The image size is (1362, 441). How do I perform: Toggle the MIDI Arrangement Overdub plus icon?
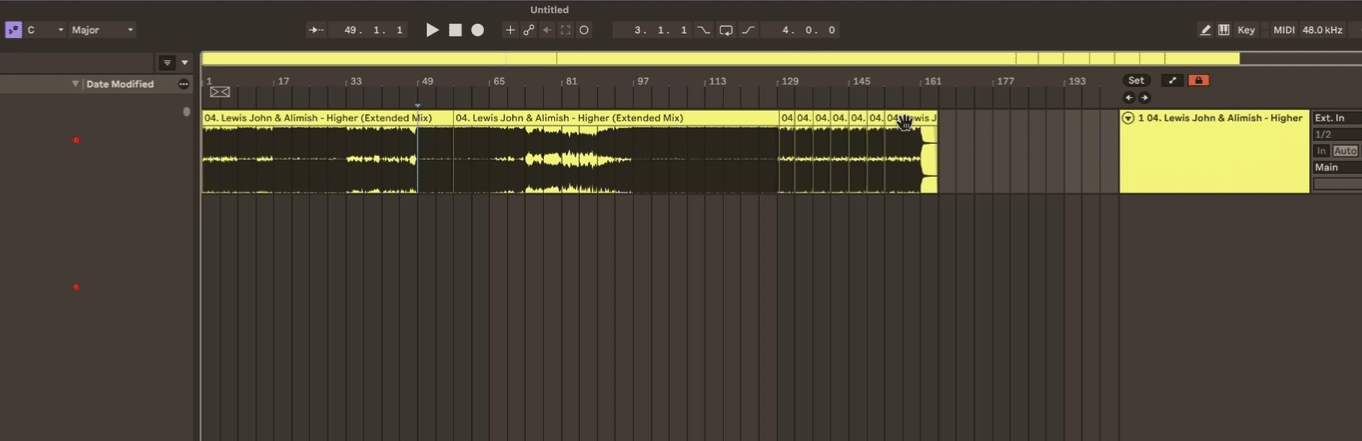click(510, 30)
